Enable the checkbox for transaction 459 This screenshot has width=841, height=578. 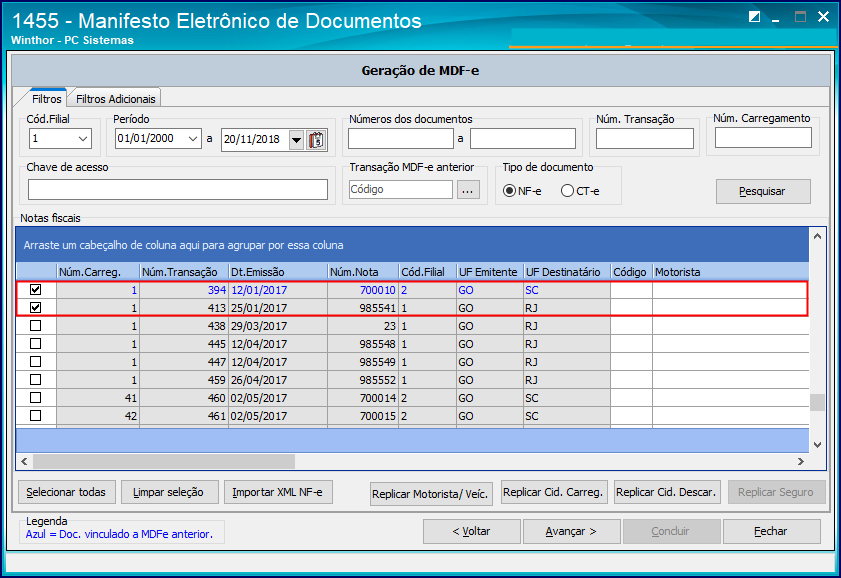point(35,380)
